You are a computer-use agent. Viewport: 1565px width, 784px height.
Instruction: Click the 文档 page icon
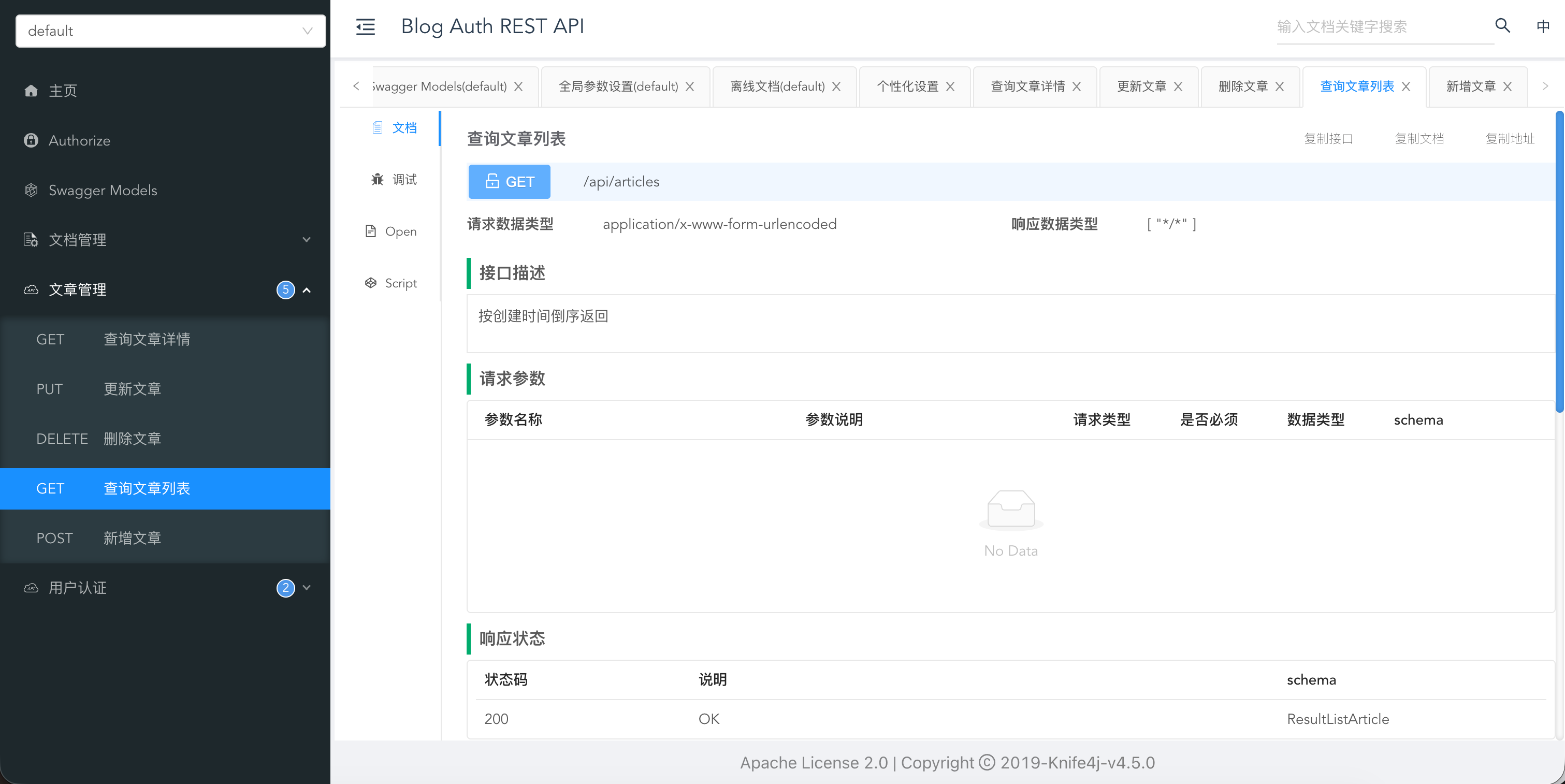click(x=378, y=127)
